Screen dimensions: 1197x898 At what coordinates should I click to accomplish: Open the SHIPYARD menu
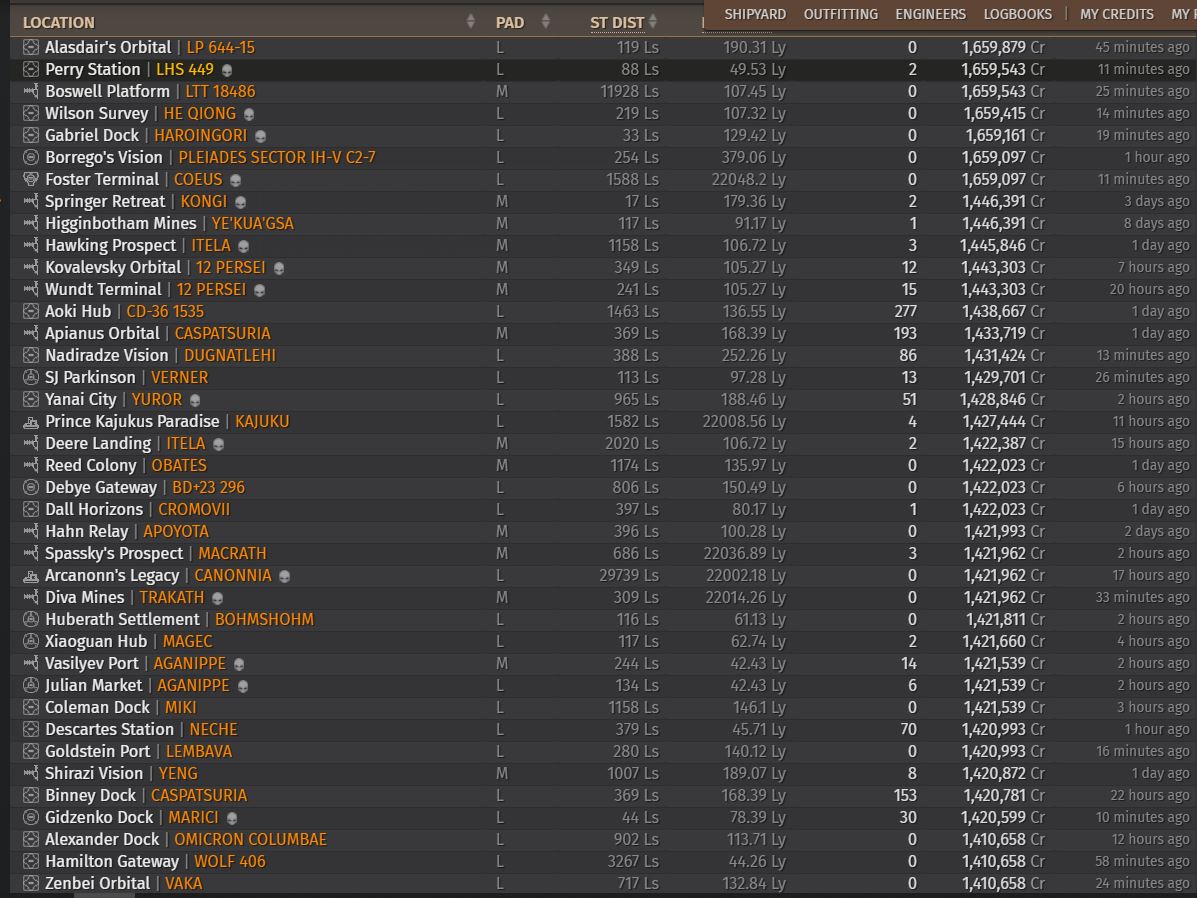coord(755,14)
